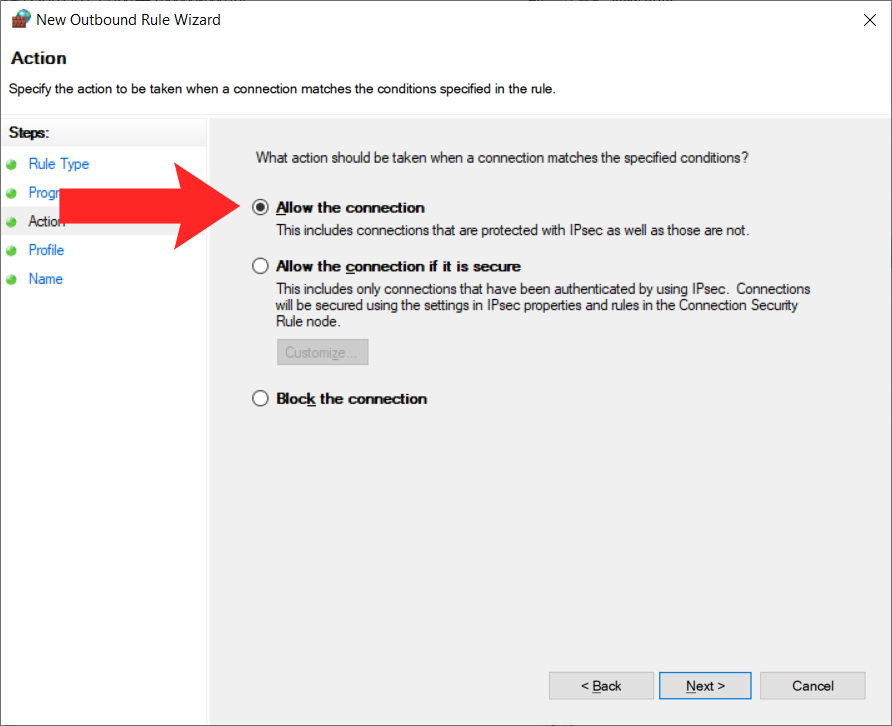The height and width of the screenshot is (726, 892).
Task: Click the green bullet beside Profile step
Action: (x=11, y=251)
